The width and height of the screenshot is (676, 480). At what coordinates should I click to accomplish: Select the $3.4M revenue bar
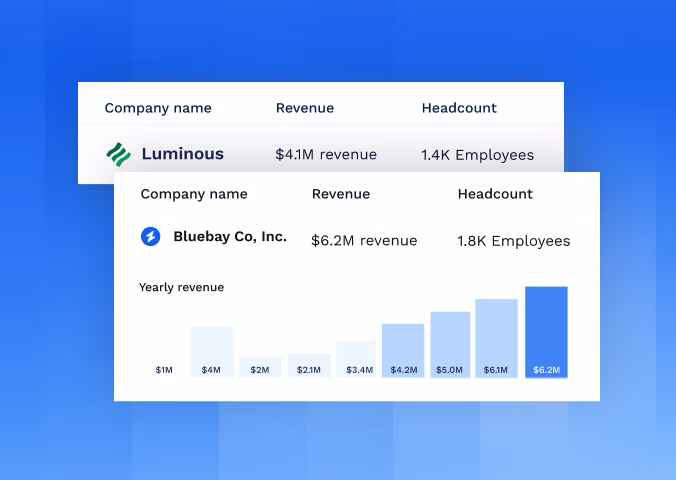pyautogui.click(x=356, y=360)
